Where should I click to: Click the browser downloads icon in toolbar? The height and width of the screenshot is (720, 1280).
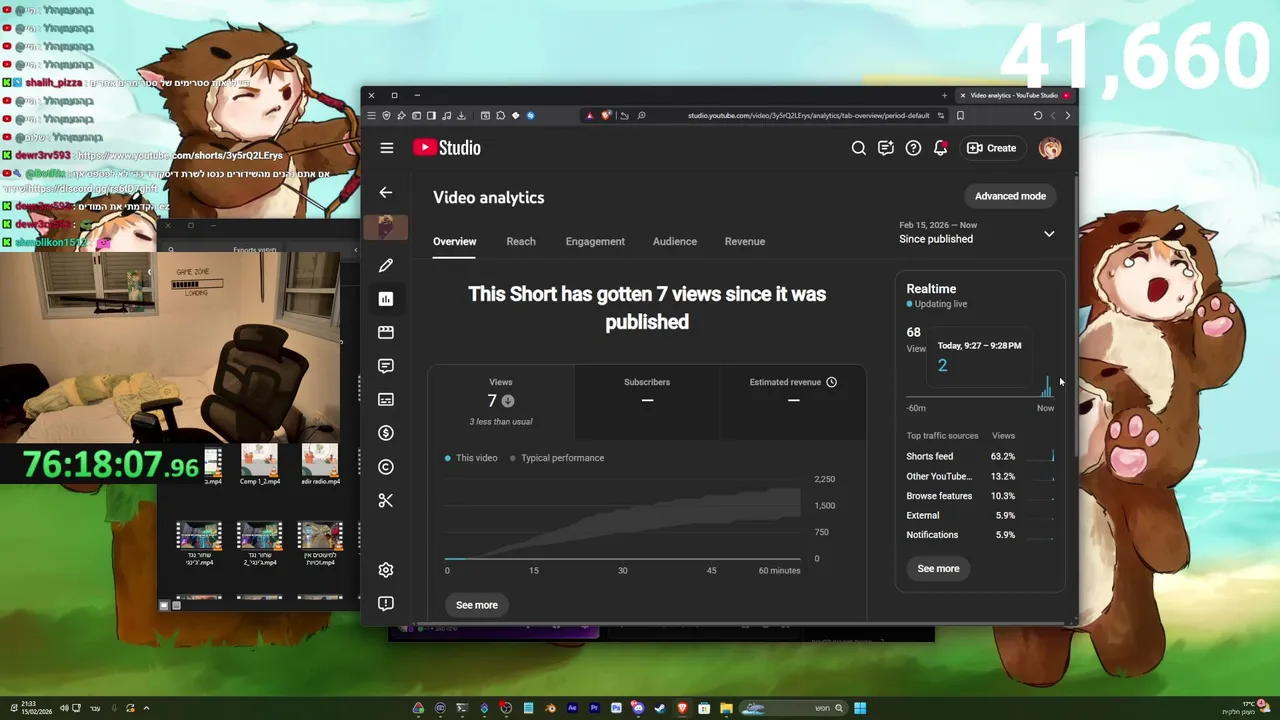461,115
